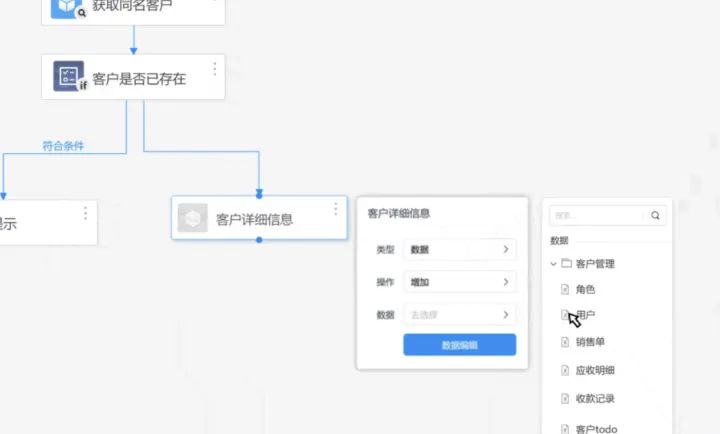Open three-dot menu on 客户详细信息 node
720x434 pixels.
point(336,209)
